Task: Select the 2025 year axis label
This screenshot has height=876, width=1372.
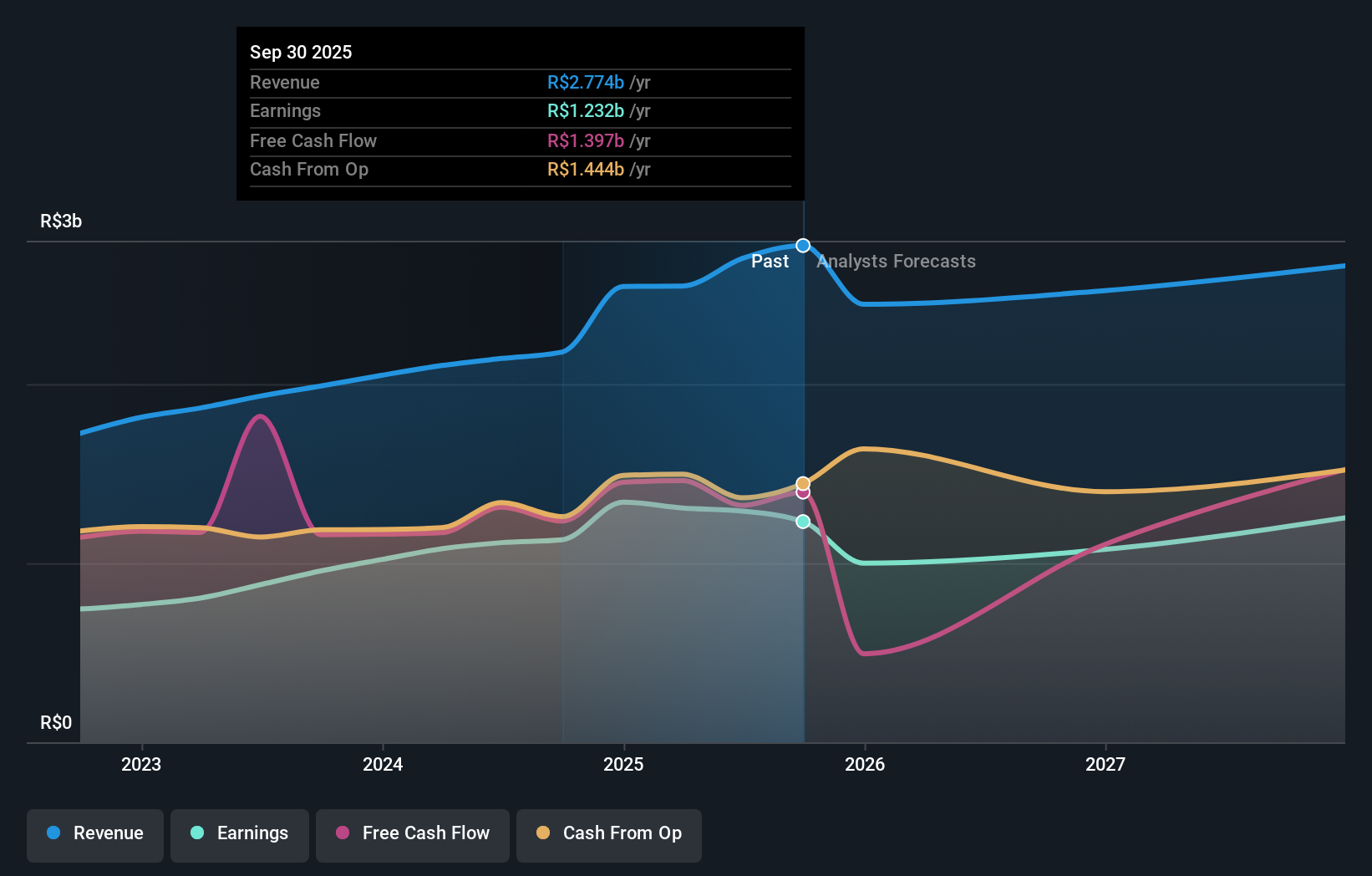Action: (x=624, y=764)
